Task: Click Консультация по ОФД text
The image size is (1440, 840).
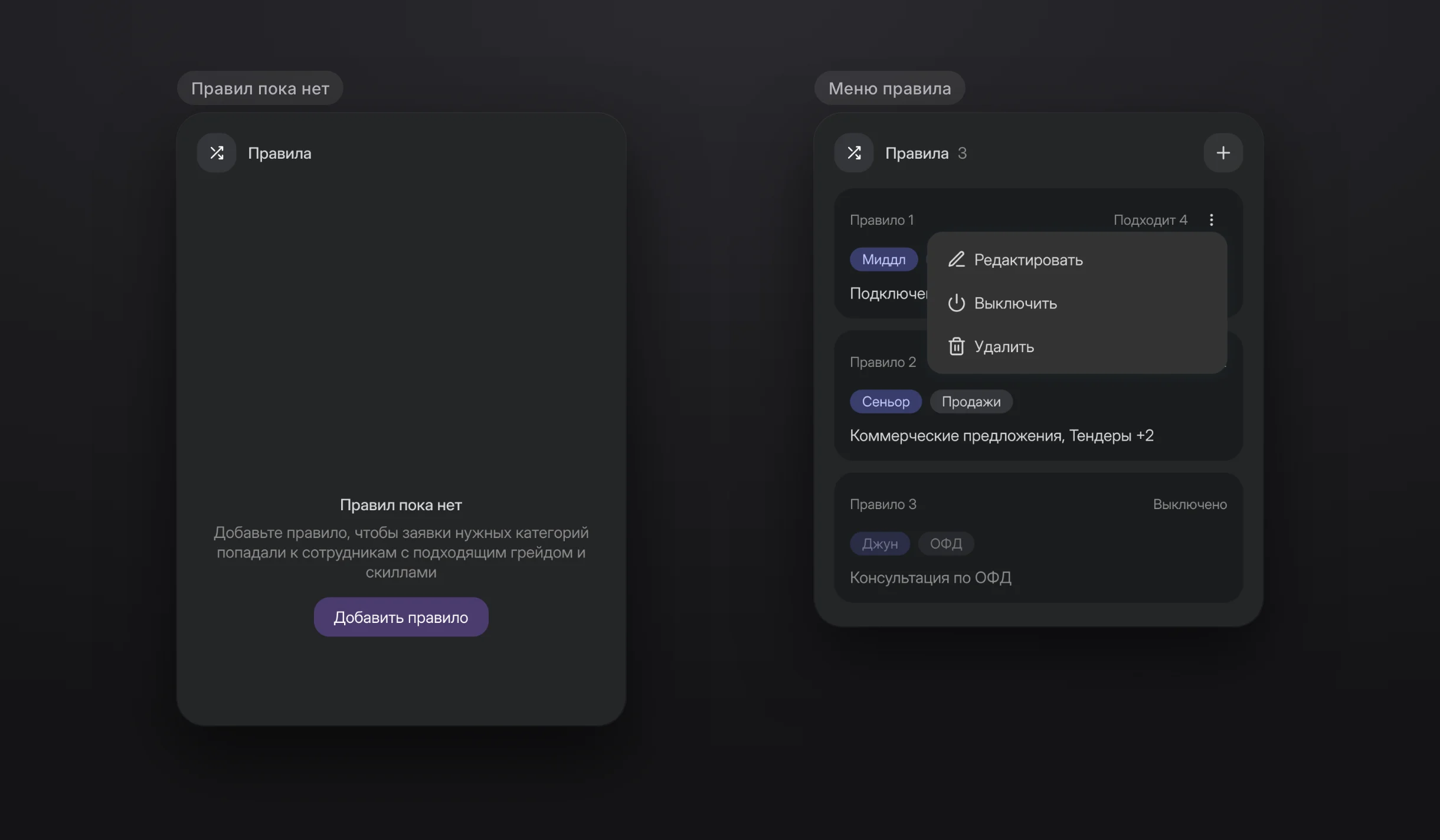Action: (x=931, y=577)
